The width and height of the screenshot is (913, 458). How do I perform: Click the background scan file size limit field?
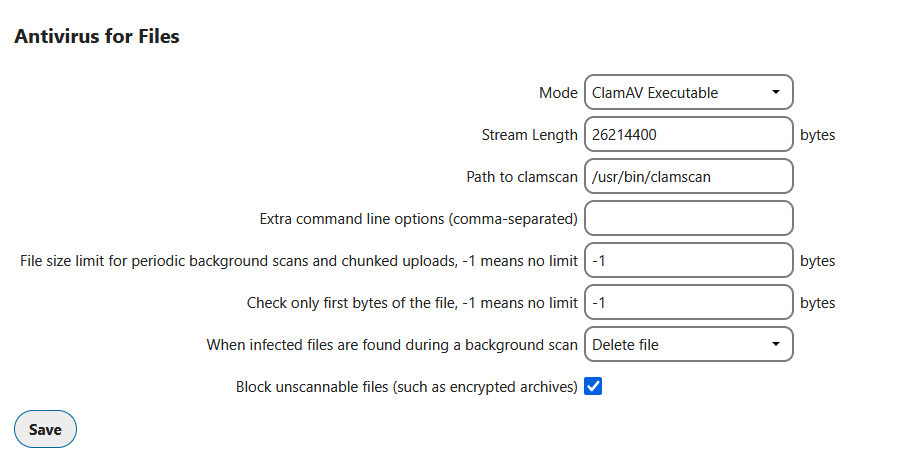[x=688, y=261]
